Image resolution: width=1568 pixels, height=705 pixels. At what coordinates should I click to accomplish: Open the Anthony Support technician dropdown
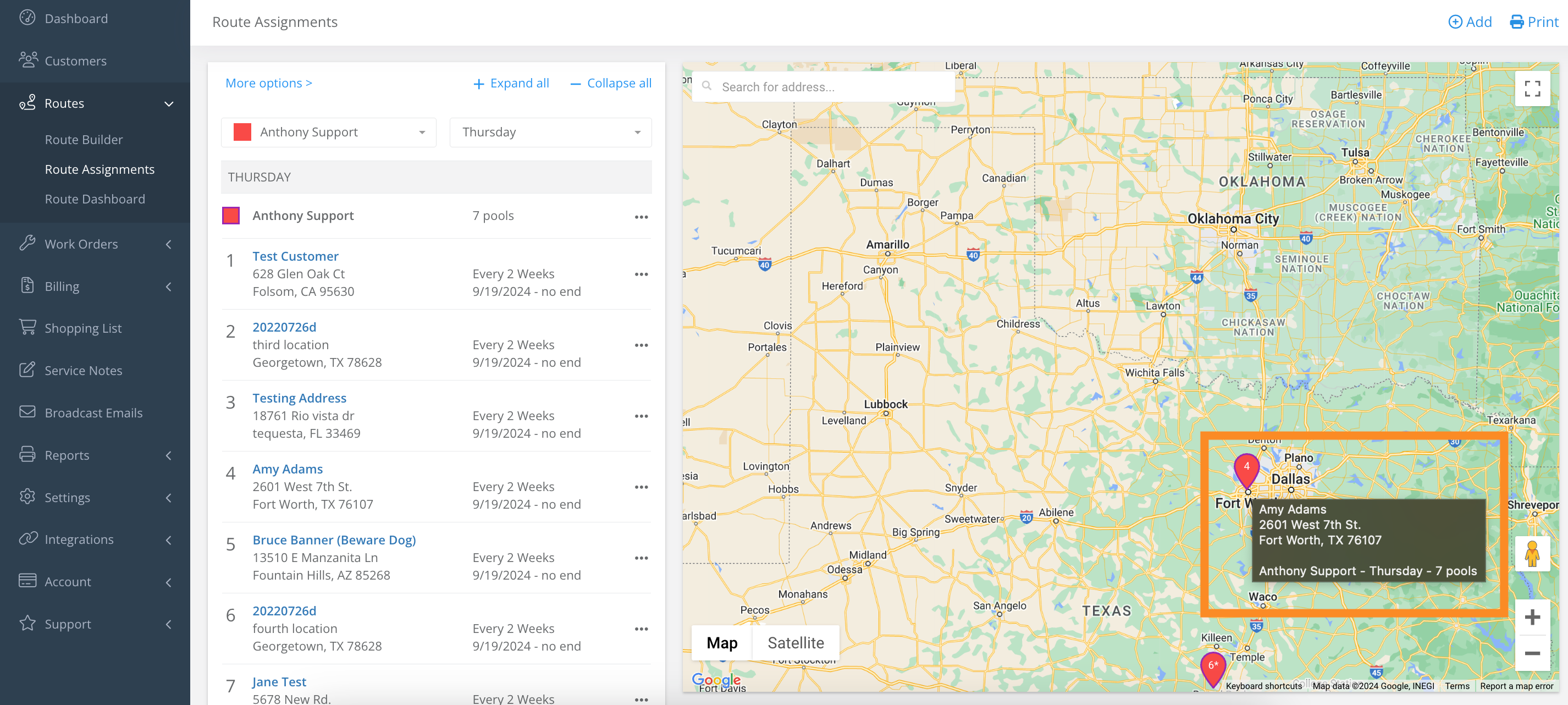(x=329, y=132)
